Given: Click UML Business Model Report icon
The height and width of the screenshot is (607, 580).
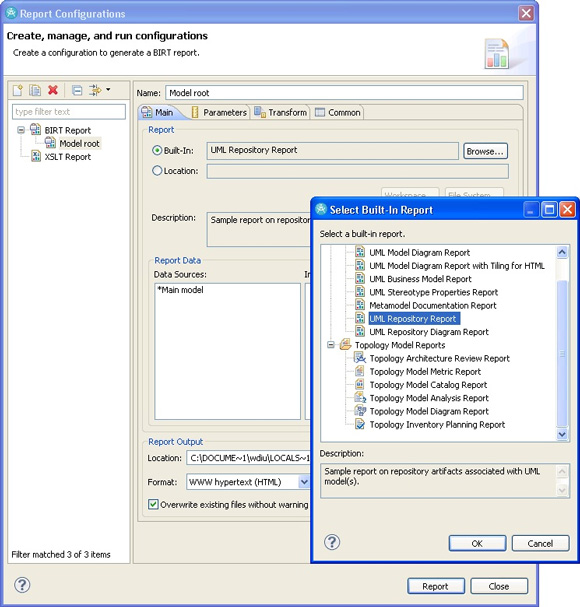Looking at the screenshot, I should [x=360, y=278].
